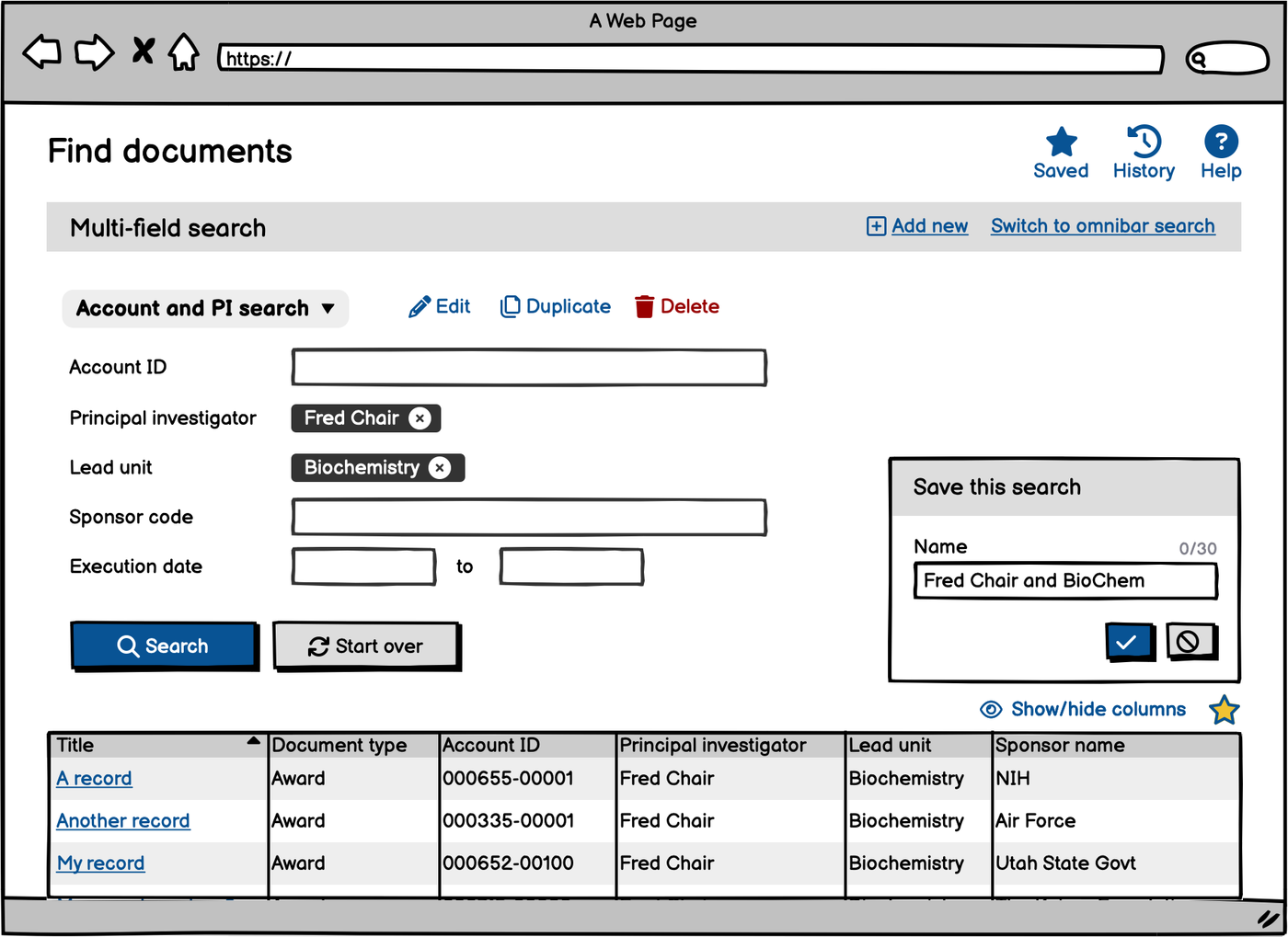The image size is (1288, 937).
Task: Remove the Biochemistry chip
Action: (x=440, y=468)
